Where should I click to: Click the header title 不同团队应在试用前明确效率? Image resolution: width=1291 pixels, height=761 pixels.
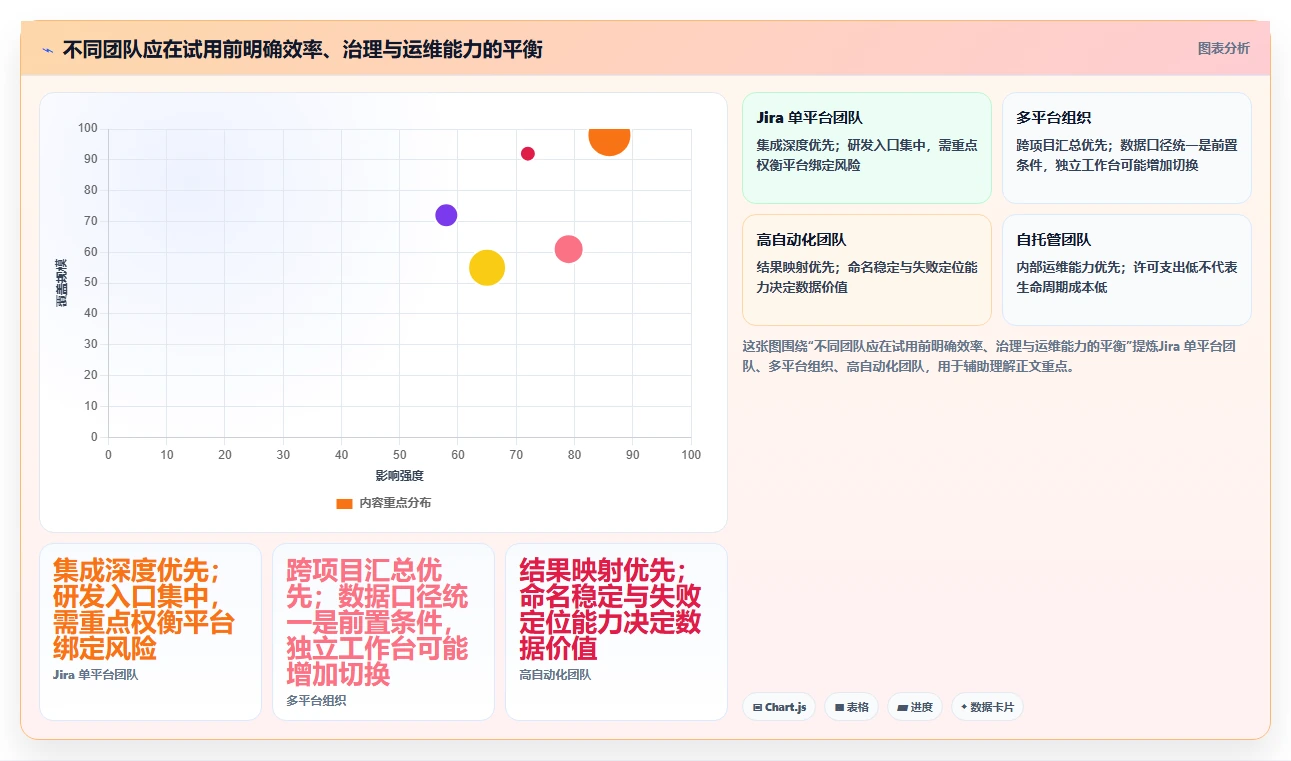click(x=302, y=49)
